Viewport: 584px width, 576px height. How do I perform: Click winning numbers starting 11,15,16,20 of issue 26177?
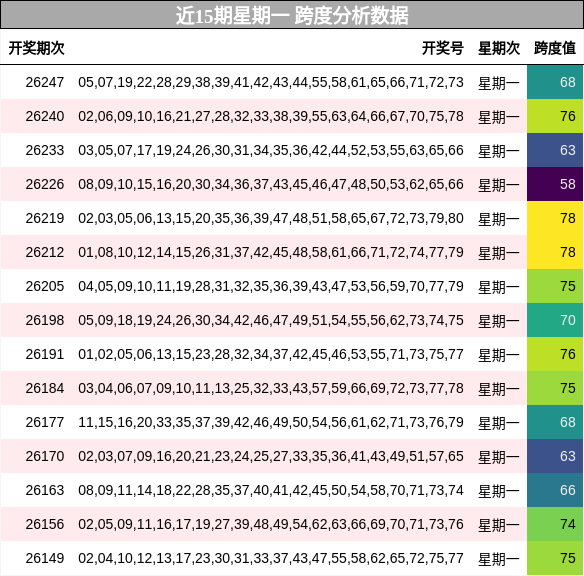[271, 422]
